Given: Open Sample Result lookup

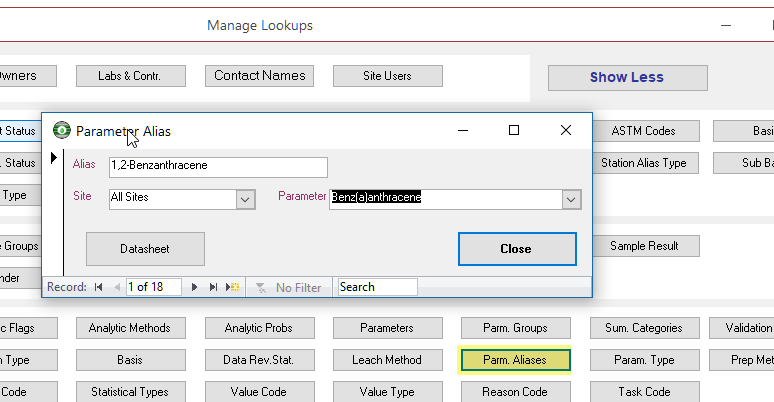Looking at the screenshot, I should pyautogui.click(x=644, y=246).
